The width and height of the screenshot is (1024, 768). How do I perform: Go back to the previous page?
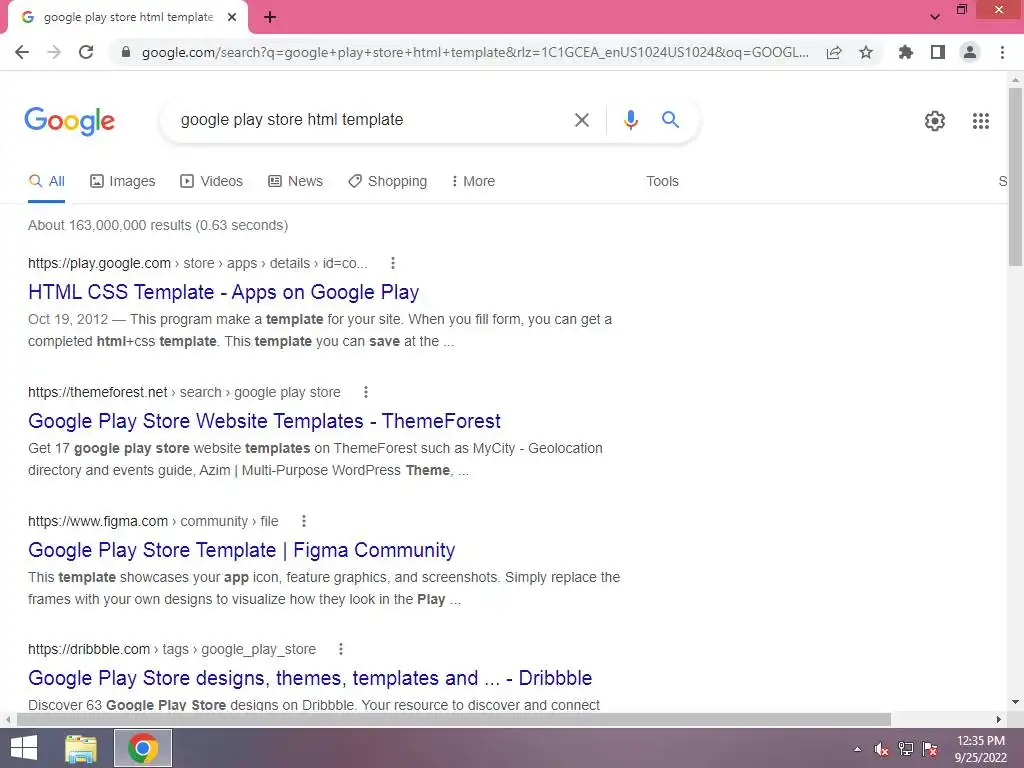(22, 52)
